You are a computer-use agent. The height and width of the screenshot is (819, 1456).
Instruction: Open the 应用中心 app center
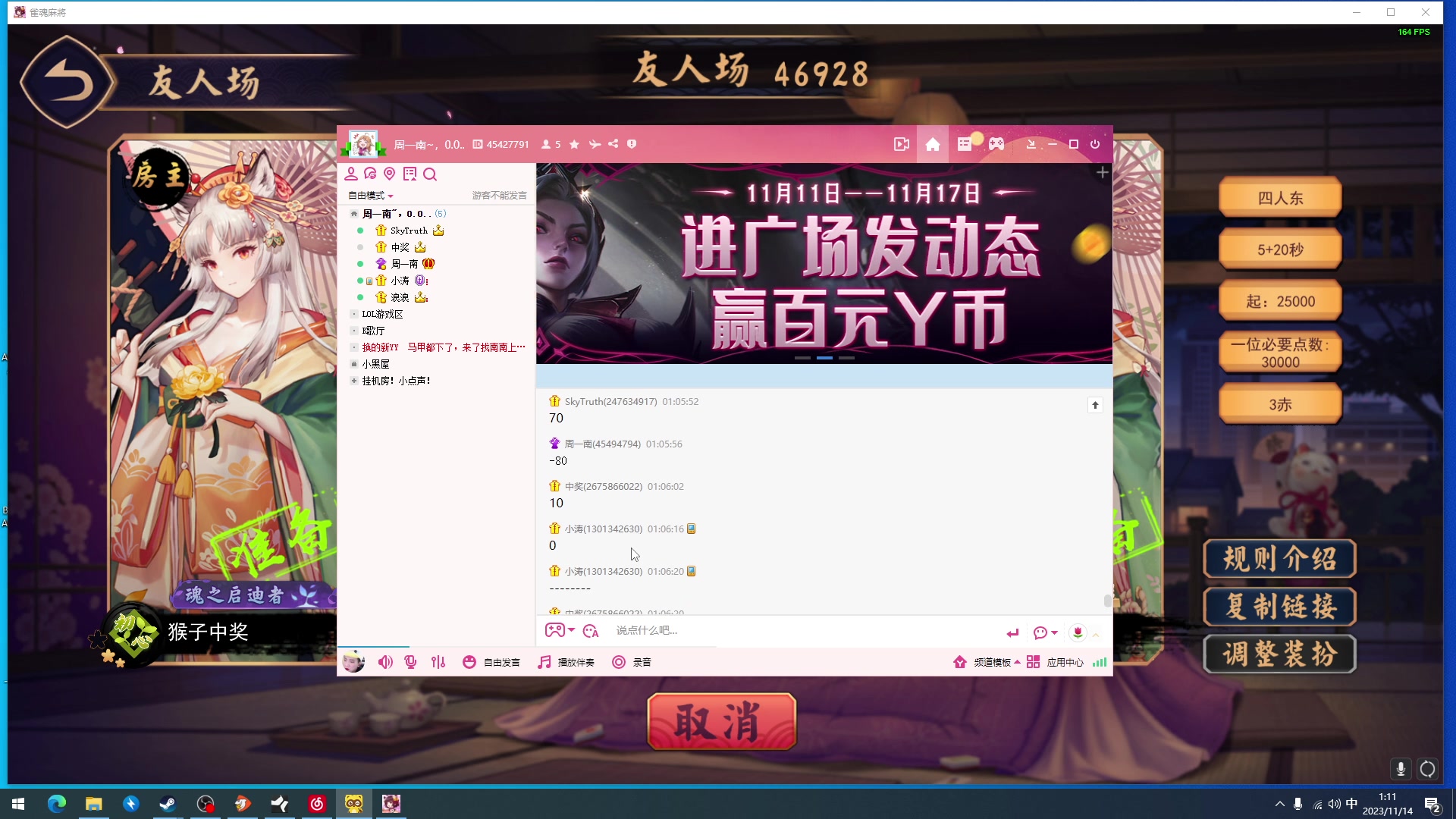(x=1055, y=662)
